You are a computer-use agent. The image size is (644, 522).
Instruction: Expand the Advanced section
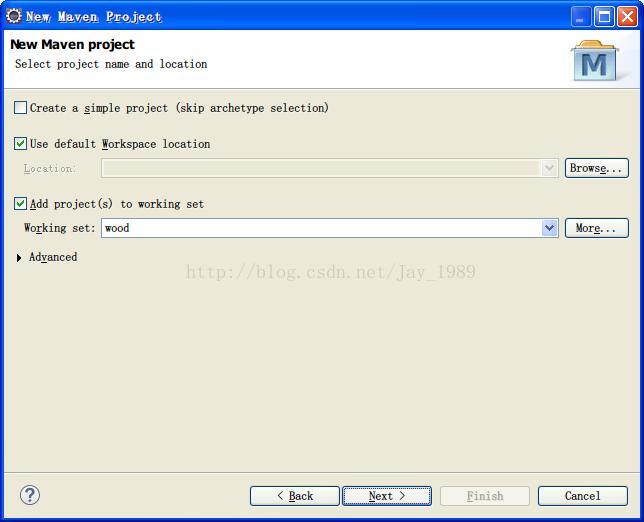coord(19,258)
